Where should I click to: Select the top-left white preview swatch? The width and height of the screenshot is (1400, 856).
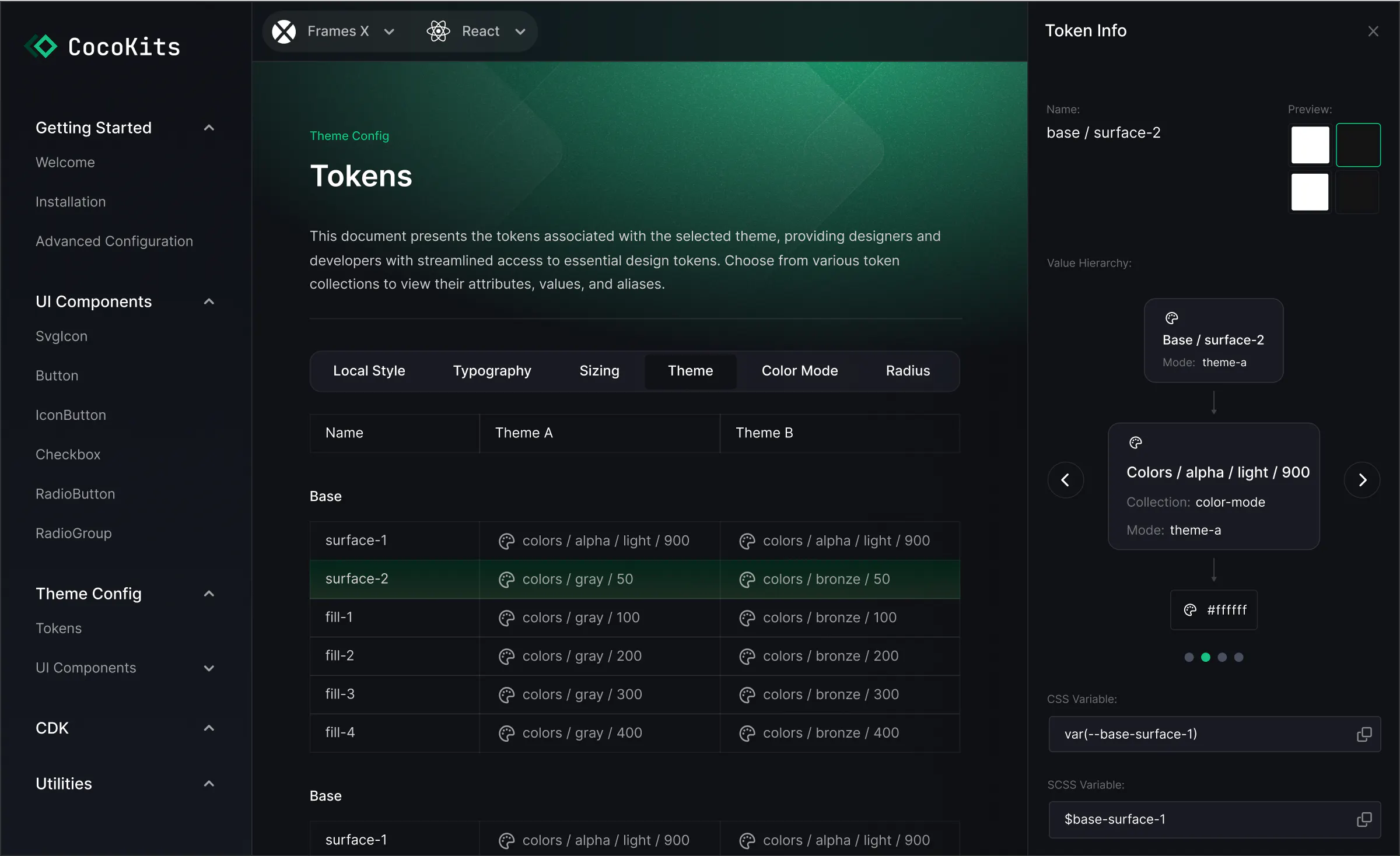[1310, 145]
